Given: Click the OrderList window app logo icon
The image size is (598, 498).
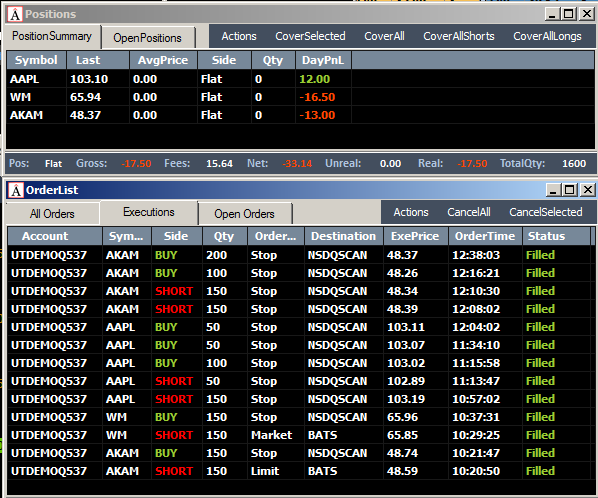Looking at the screenshot, I should [16, 190].
